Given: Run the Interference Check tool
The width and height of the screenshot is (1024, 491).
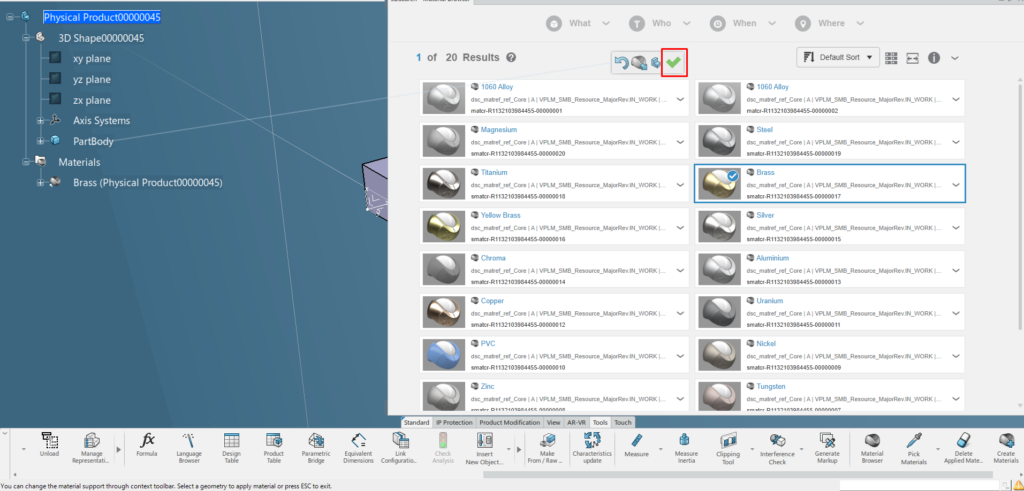Looking at the screenshot, I should [777, 447].
